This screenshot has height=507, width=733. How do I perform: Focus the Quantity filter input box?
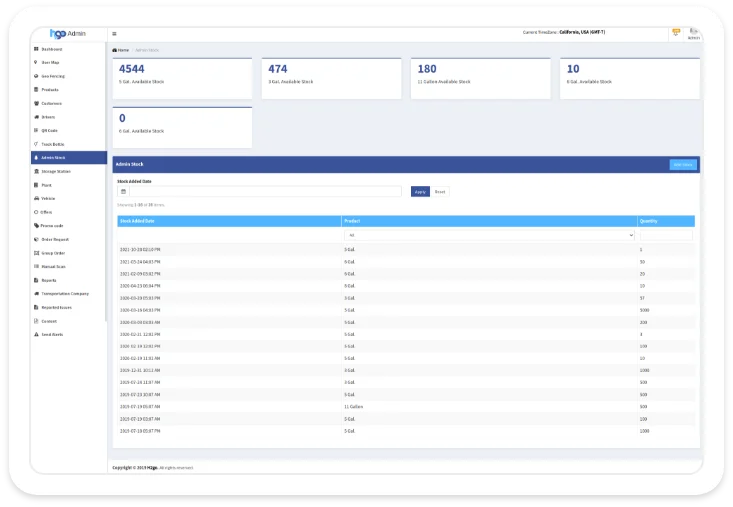(666, 235)
